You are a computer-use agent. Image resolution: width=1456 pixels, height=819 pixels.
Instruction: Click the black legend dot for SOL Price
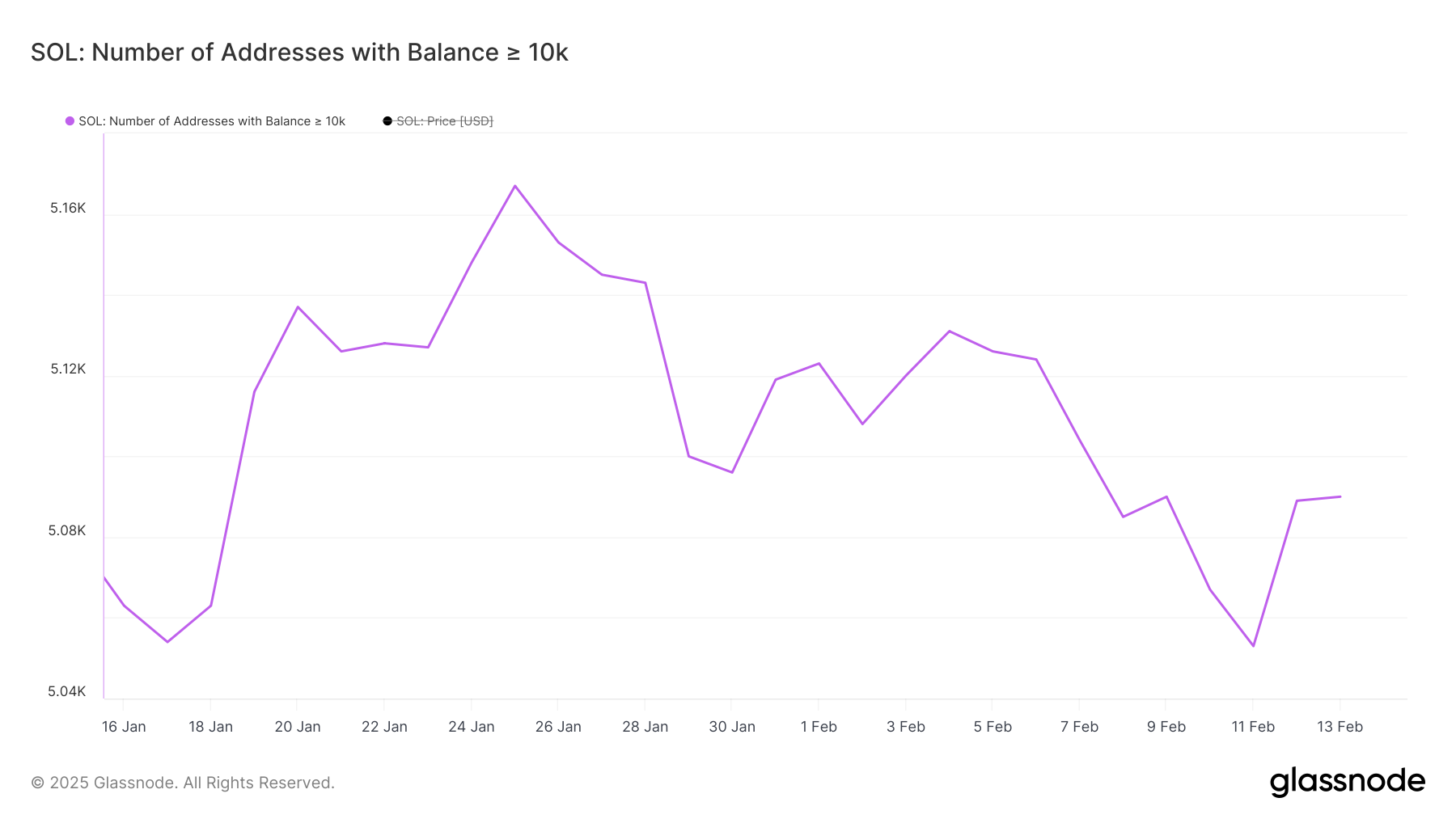coord(387,121)
